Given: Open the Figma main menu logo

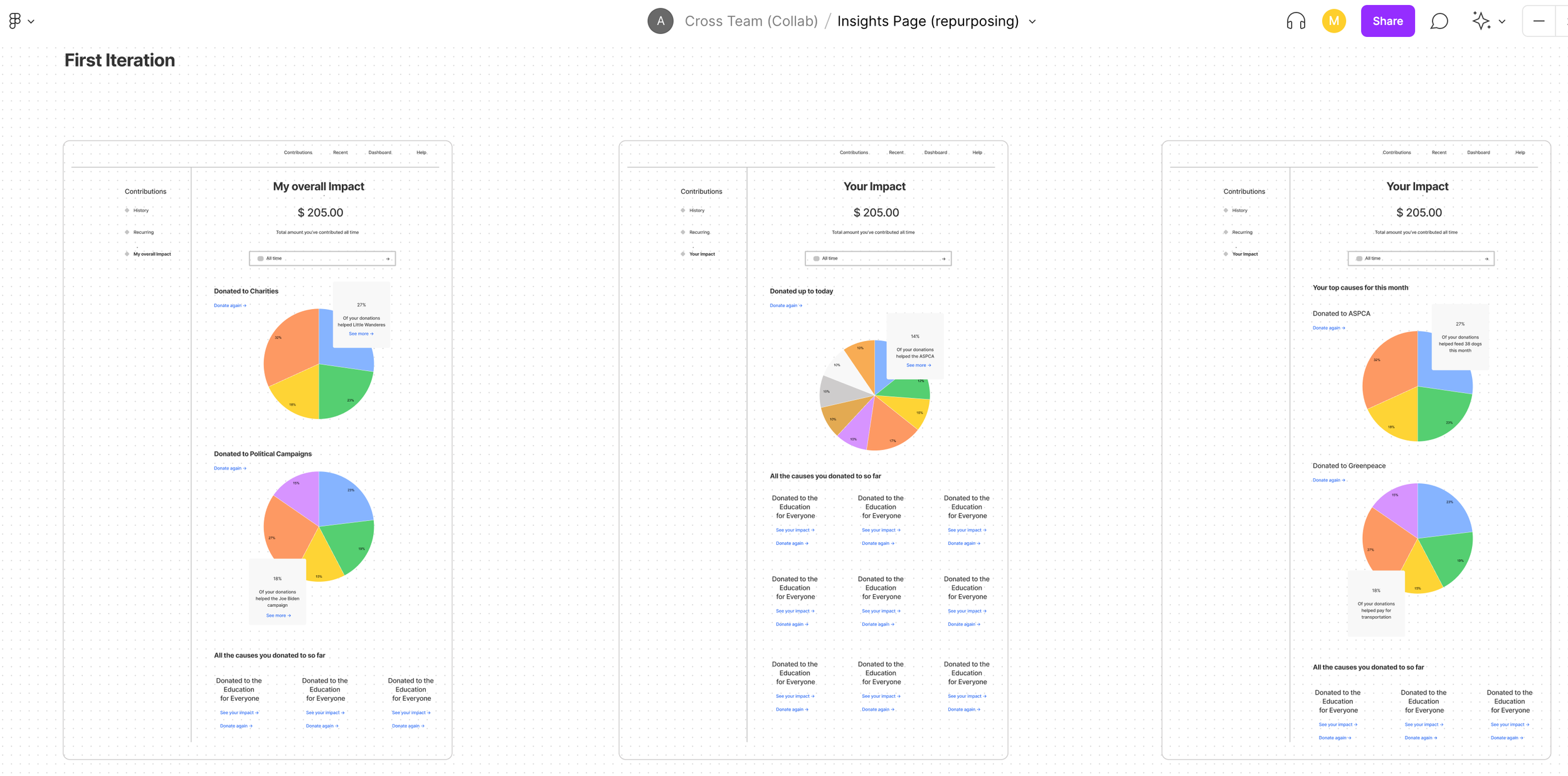Looking at the screenshot, I should tap(15, 21).
